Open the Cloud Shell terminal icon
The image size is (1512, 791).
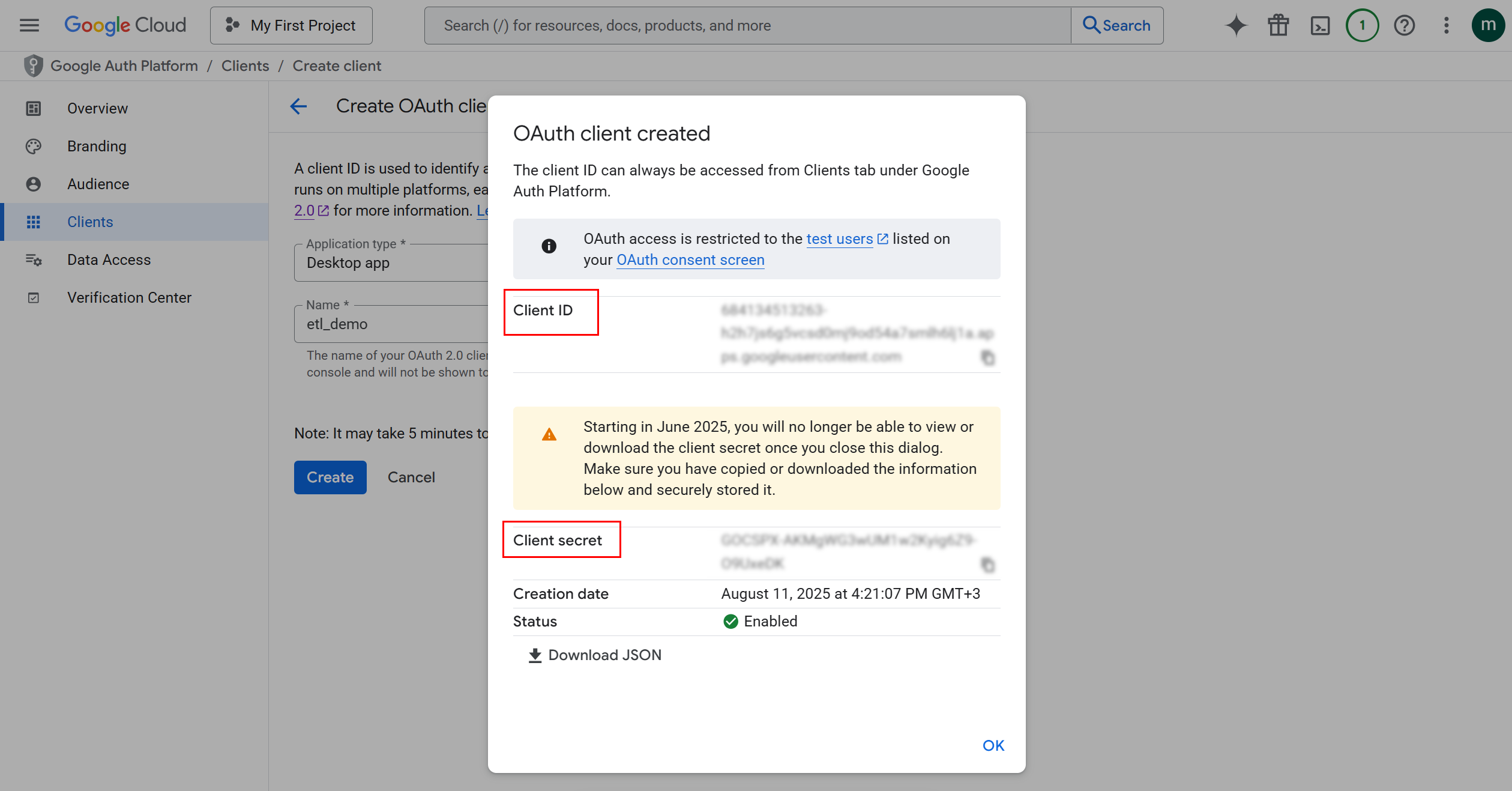(x=1320, y=25)
